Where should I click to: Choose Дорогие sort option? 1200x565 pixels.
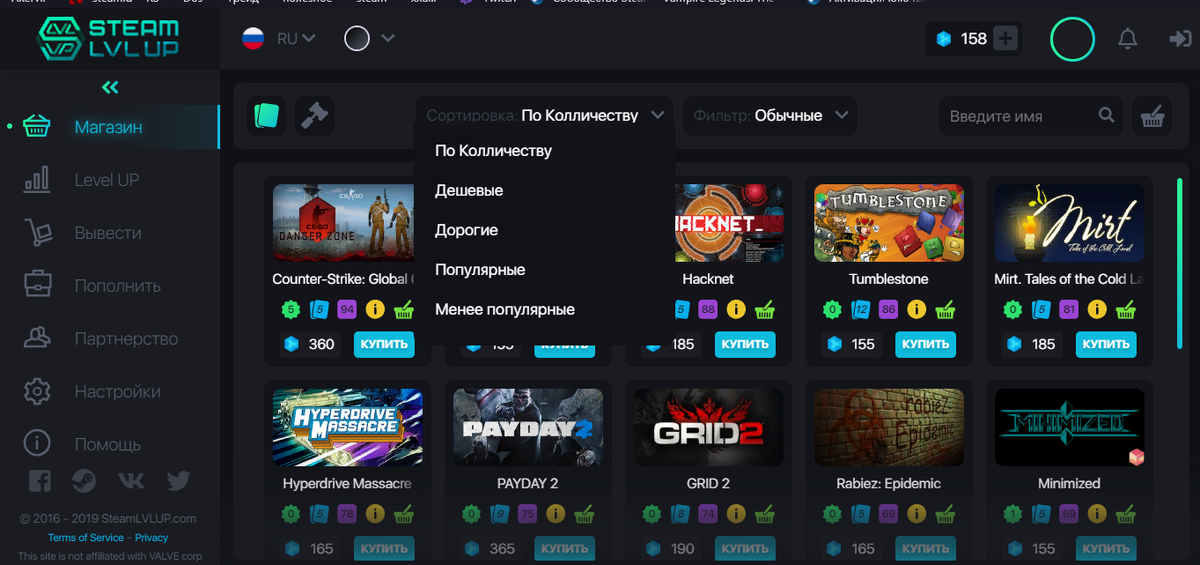[x=544, y=230]
